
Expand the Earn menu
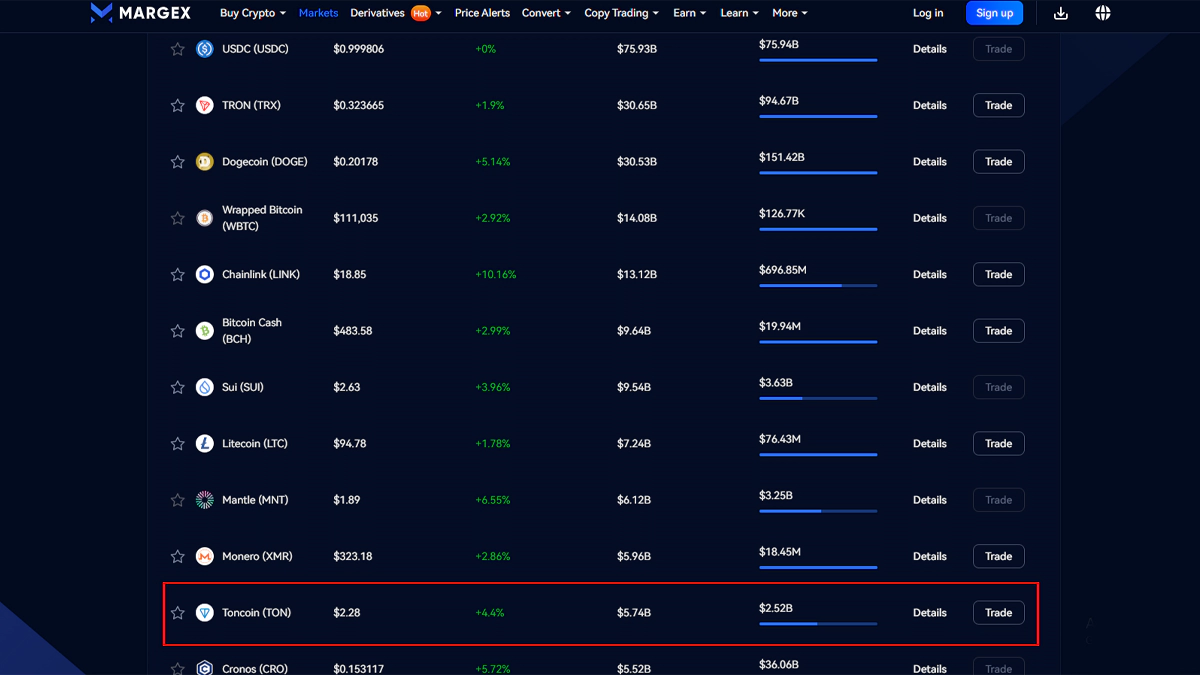click(689, 13)
